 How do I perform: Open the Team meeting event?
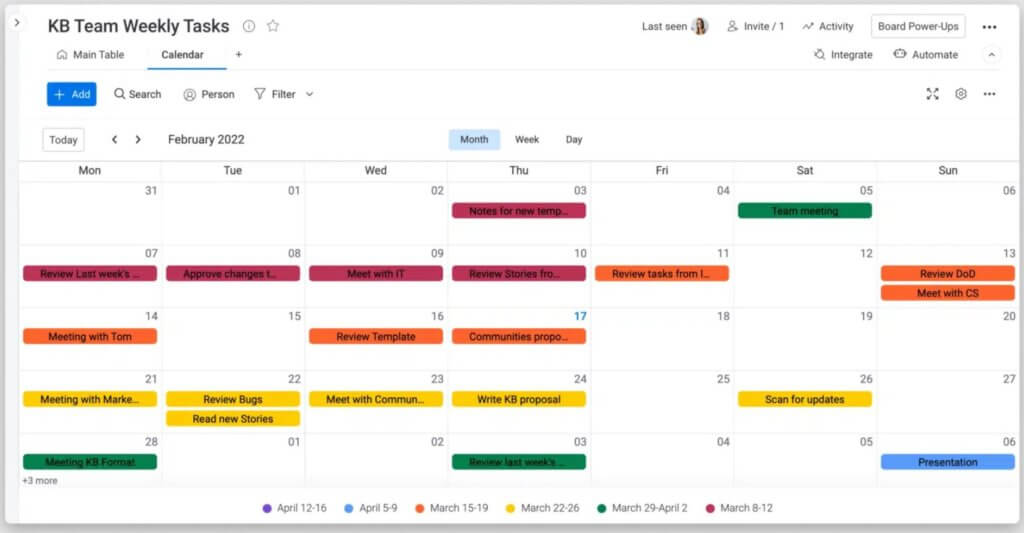pos(805,211)
